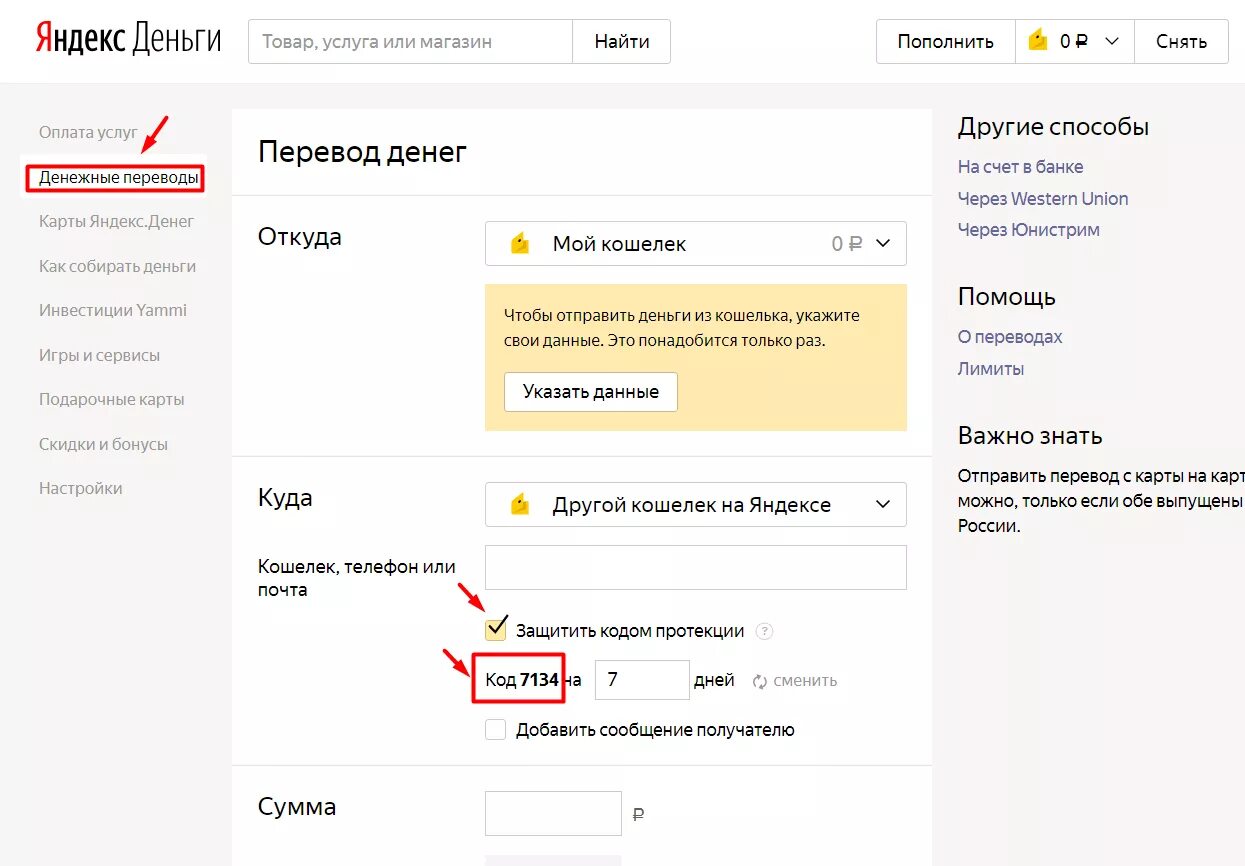The height and width of the screenshot is (866, 1245).
Task: Go to Как собирать деньги section
Action: coord(117,266)
